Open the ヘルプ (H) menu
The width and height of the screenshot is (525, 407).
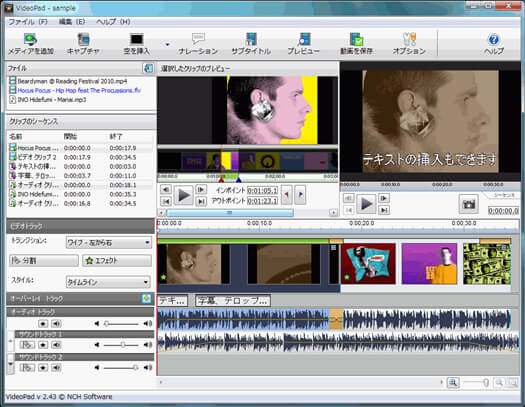pos(113,22)
